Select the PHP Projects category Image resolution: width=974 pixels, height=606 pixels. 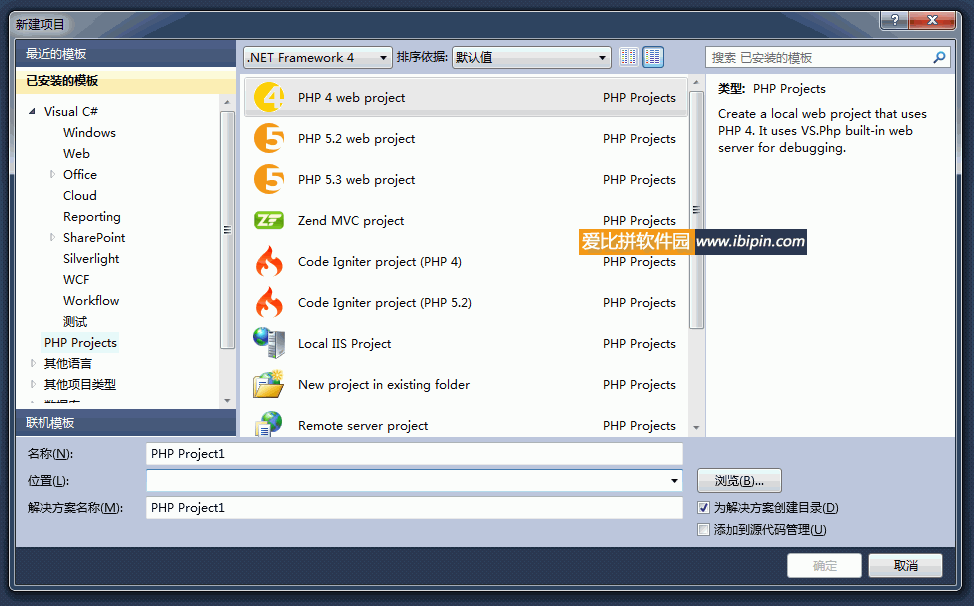pos(80,343)
